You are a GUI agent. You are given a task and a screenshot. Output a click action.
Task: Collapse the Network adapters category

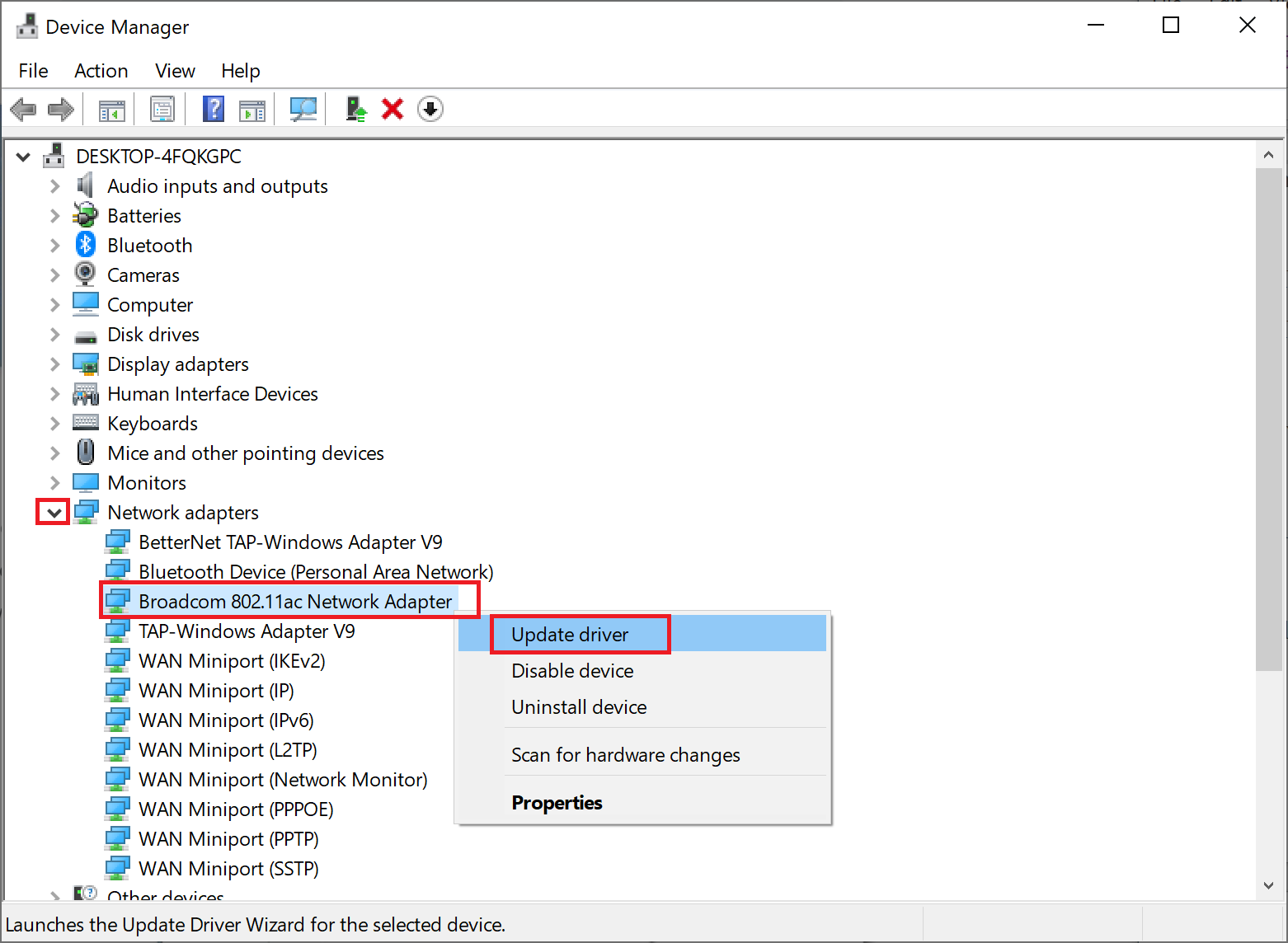coord(53,512)
